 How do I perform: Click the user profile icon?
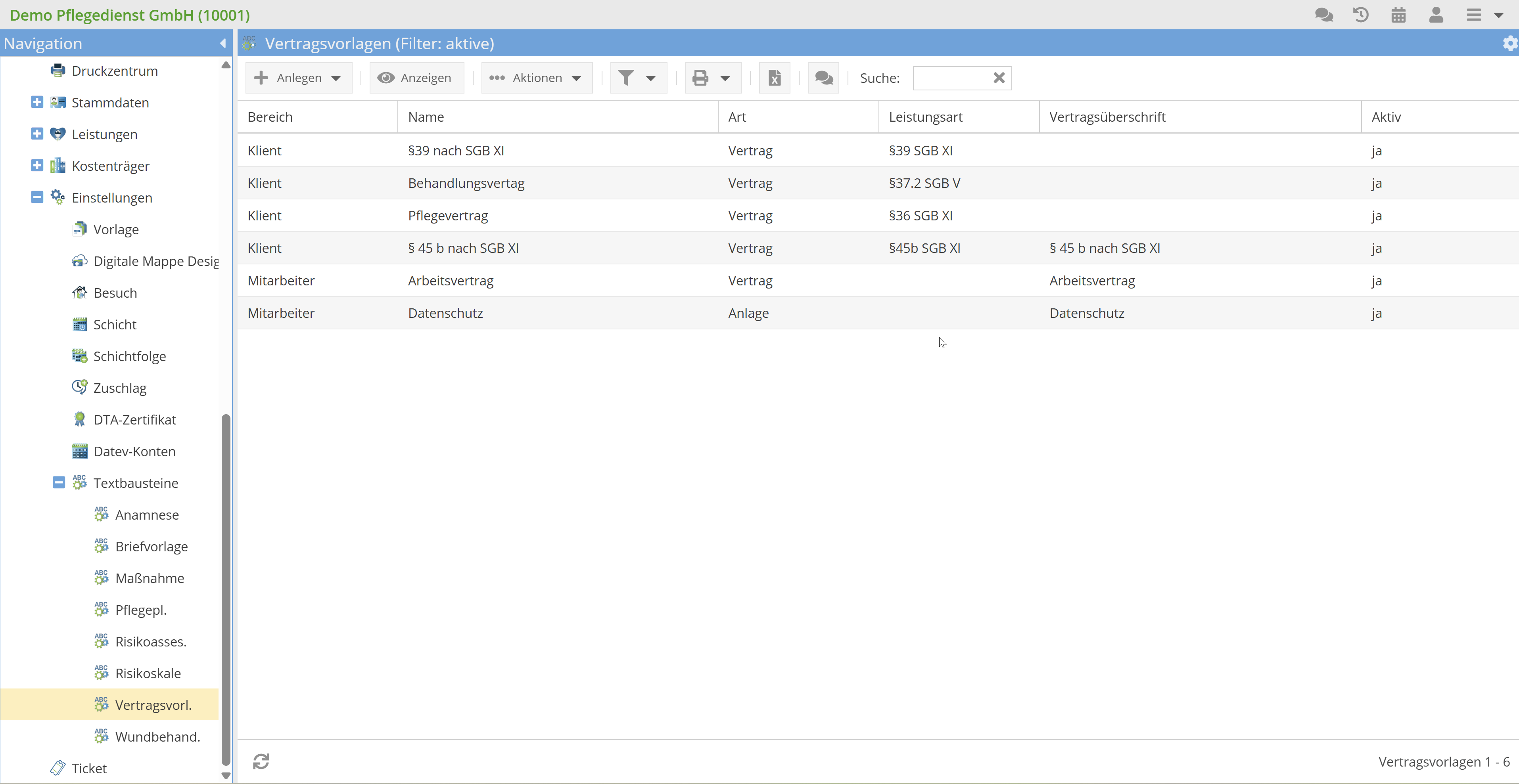tap(1436, 15)
